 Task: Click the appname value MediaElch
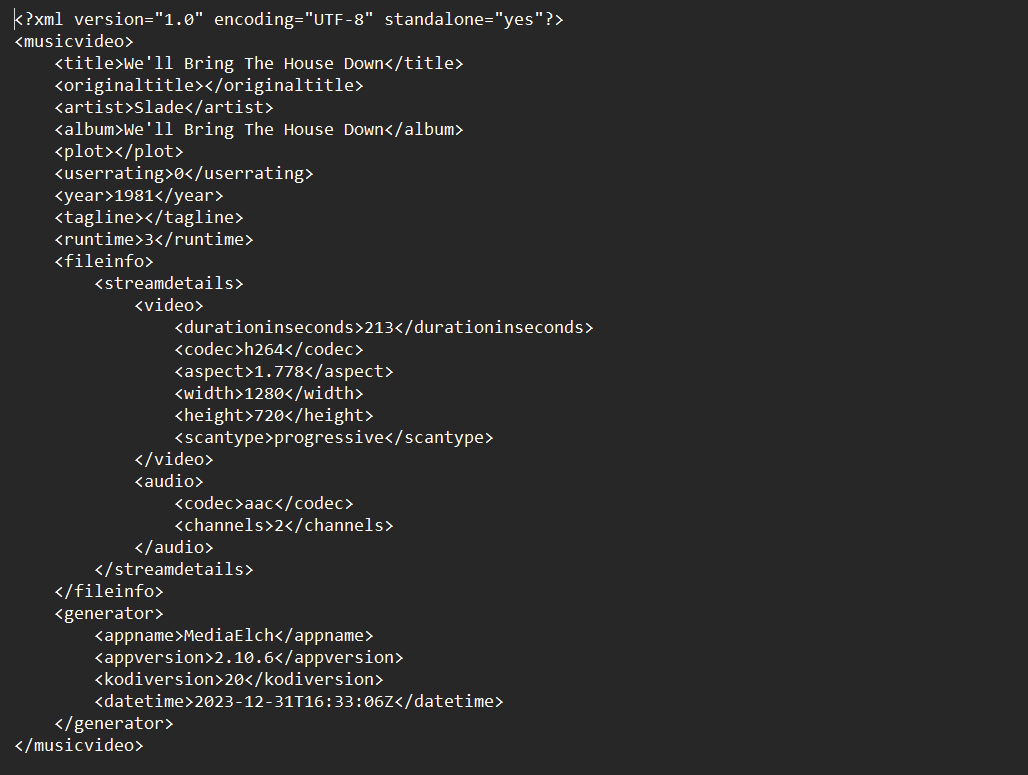tap(229, 635)
